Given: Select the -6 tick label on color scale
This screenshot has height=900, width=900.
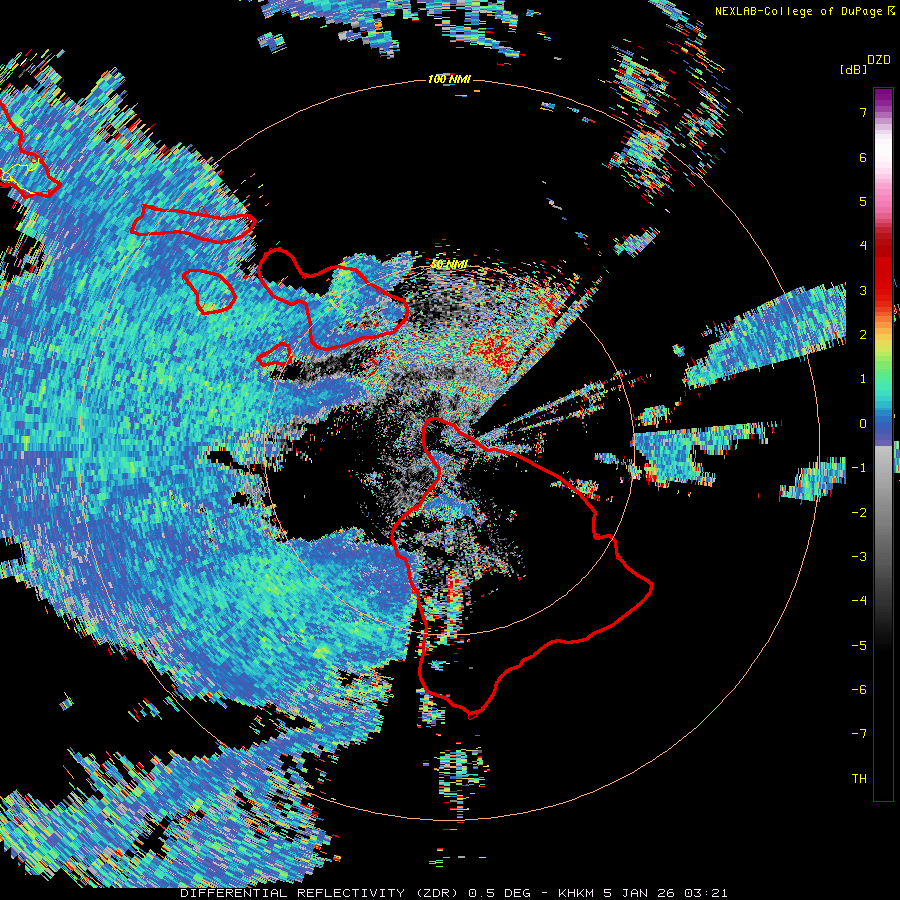Looking at the screenshot, I should click(859, 690).
